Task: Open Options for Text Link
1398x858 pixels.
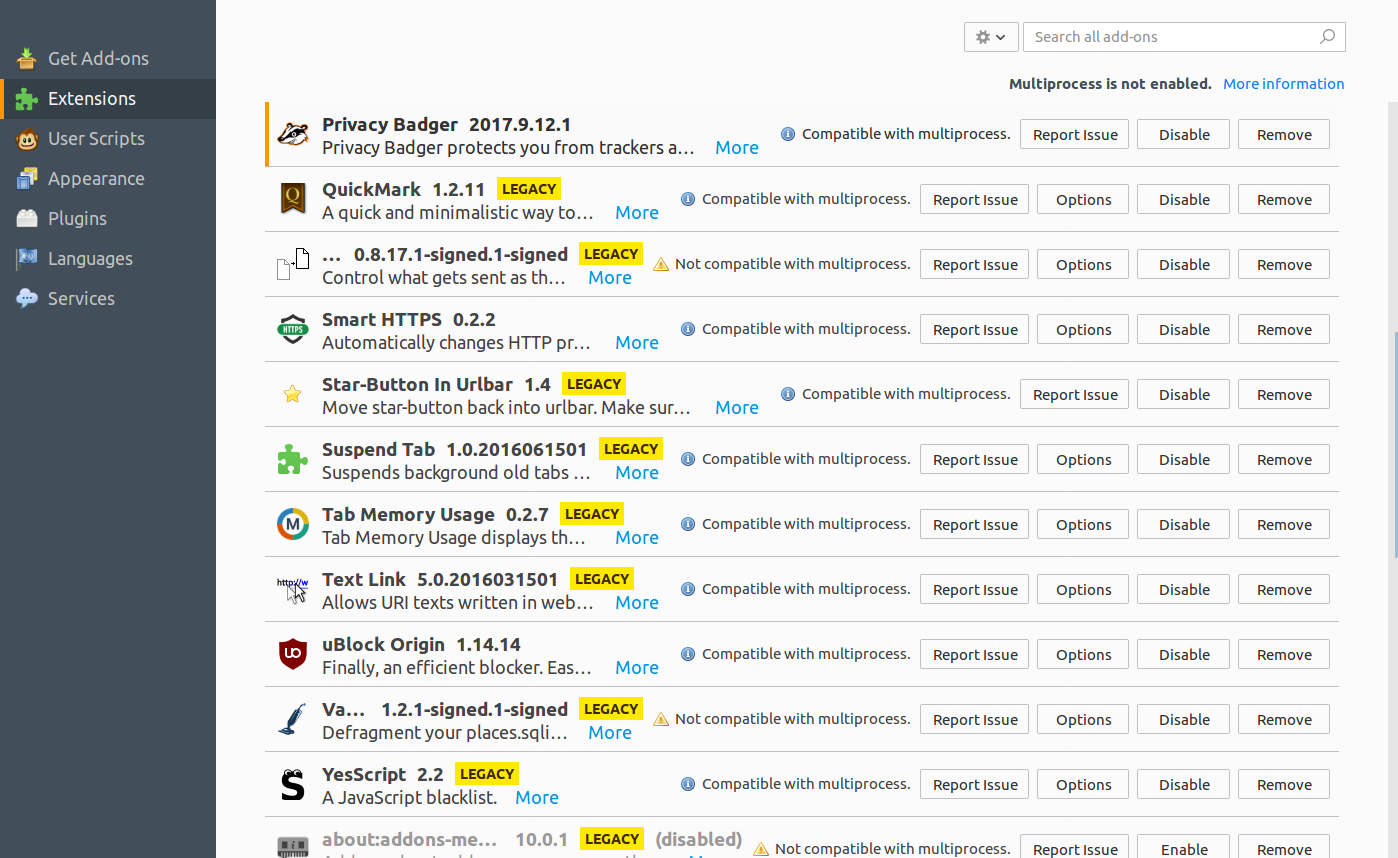Action: [x=1083, y=590]
